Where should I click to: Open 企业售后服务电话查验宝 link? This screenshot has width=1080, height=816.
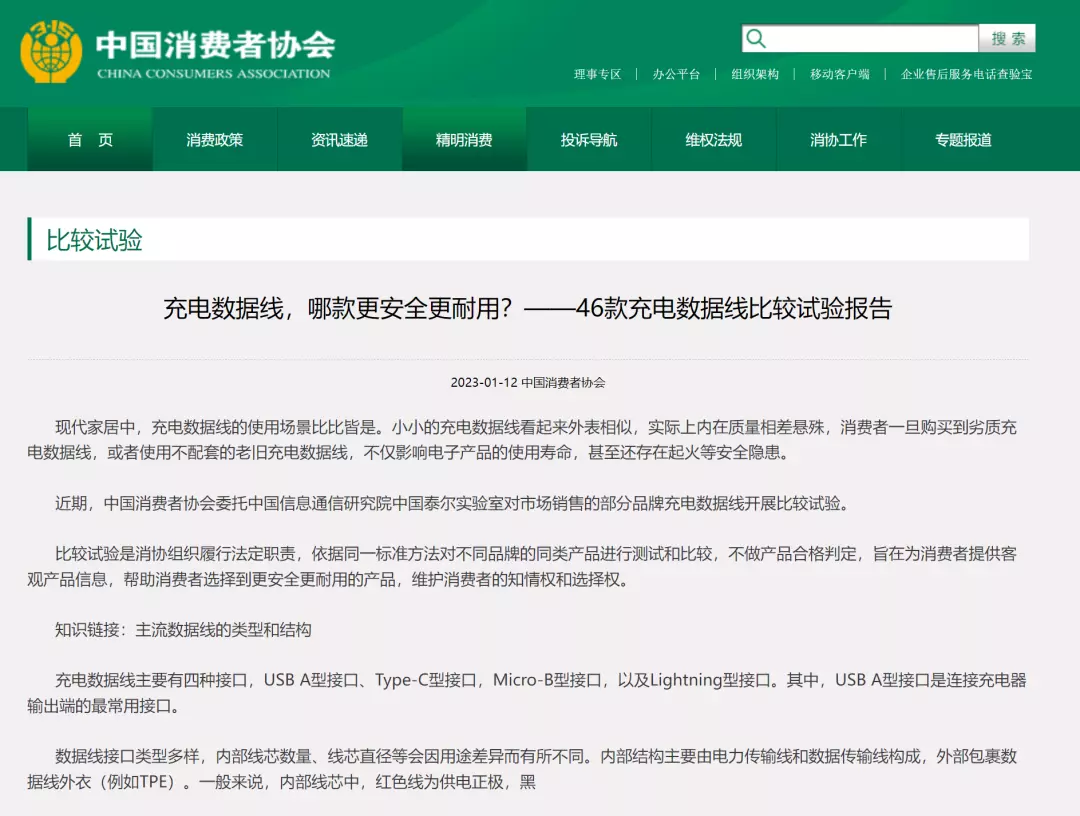pyautogui.click(x=966, y=74)
